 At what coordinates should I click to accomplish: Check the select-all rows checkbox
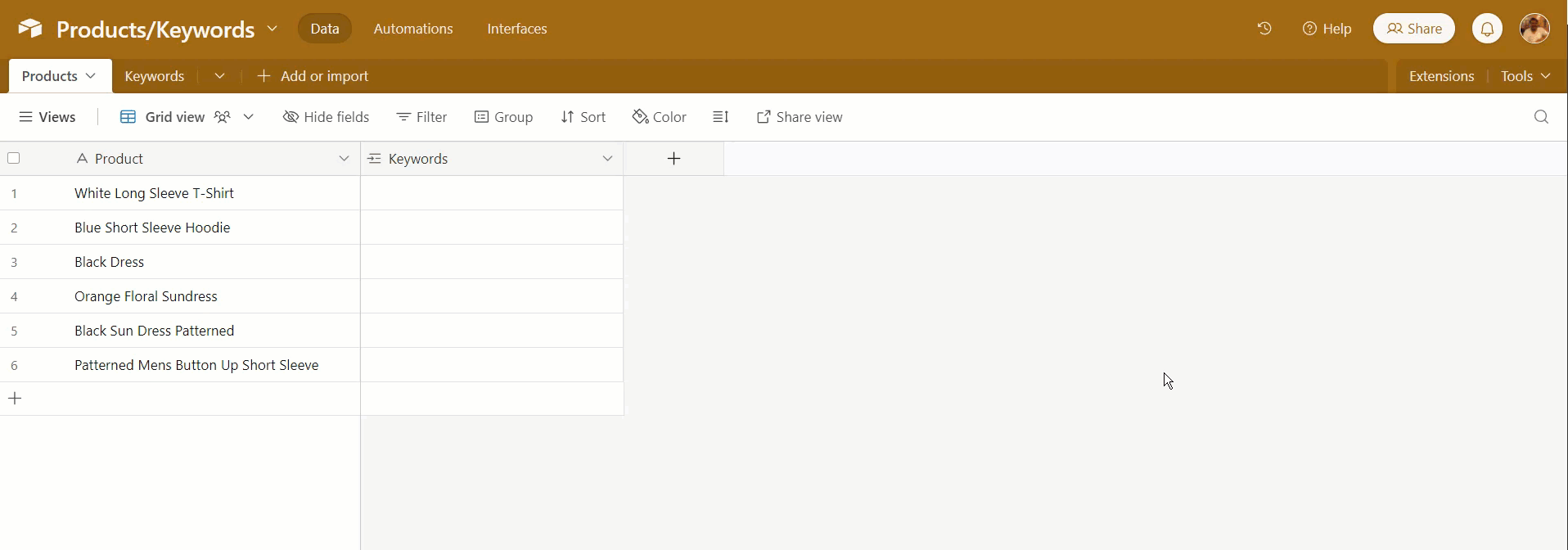tap(14, 159)
